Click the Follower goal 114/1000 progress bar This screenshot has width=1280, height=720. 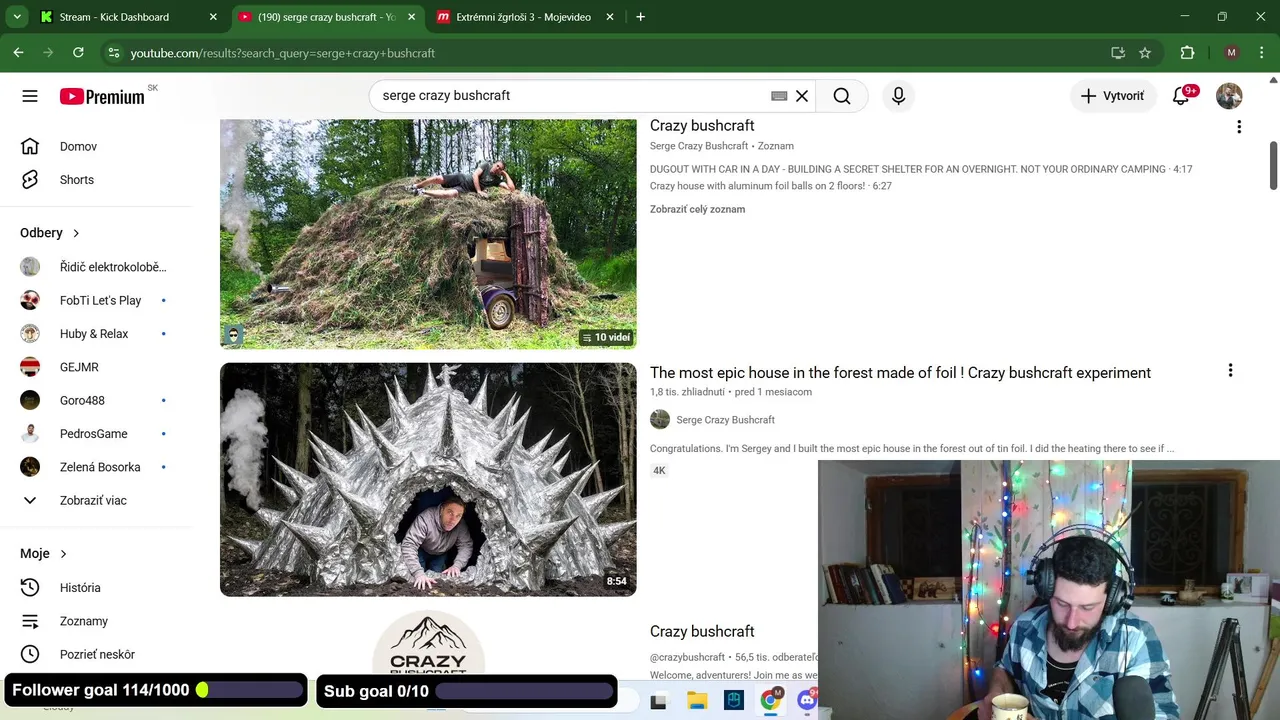click(250, 690)
